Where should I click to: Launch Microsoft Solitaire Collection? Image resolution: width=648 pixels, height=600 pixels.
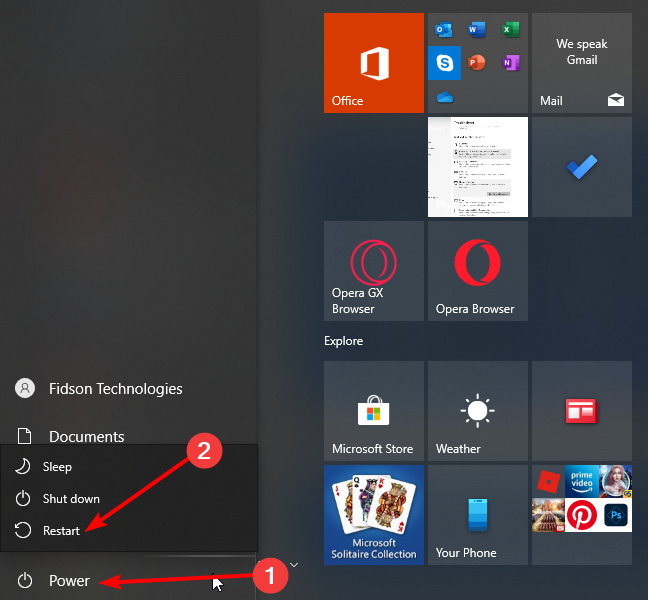(x=374, y=515)
